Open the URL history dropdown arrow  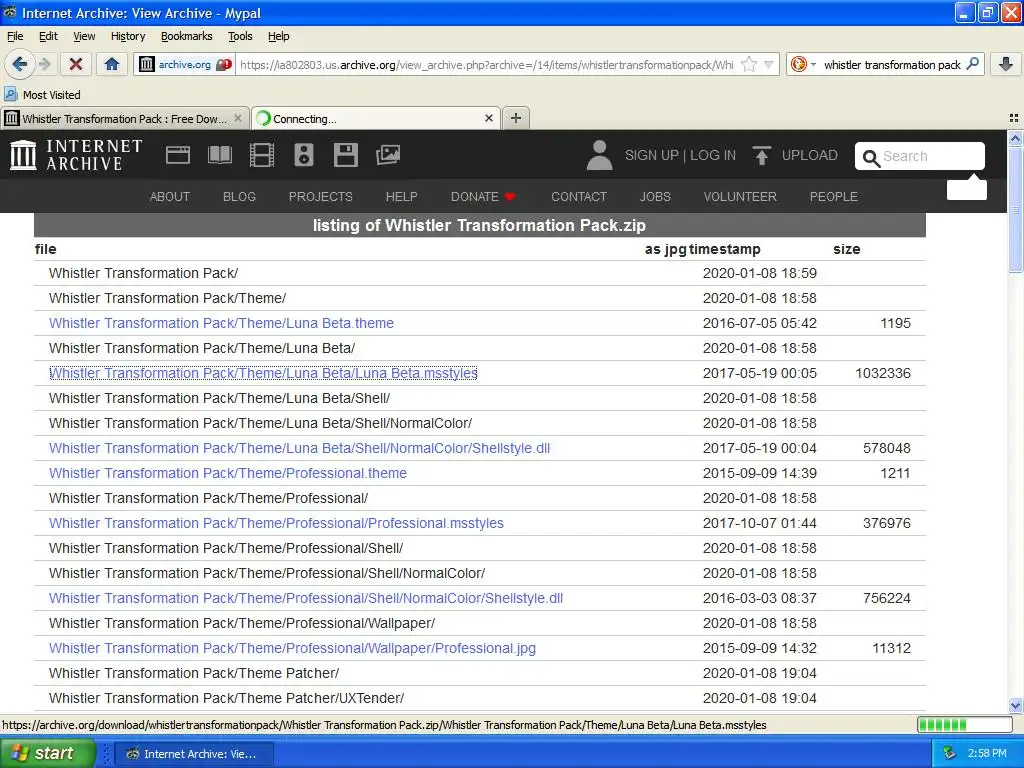(769, 65)
